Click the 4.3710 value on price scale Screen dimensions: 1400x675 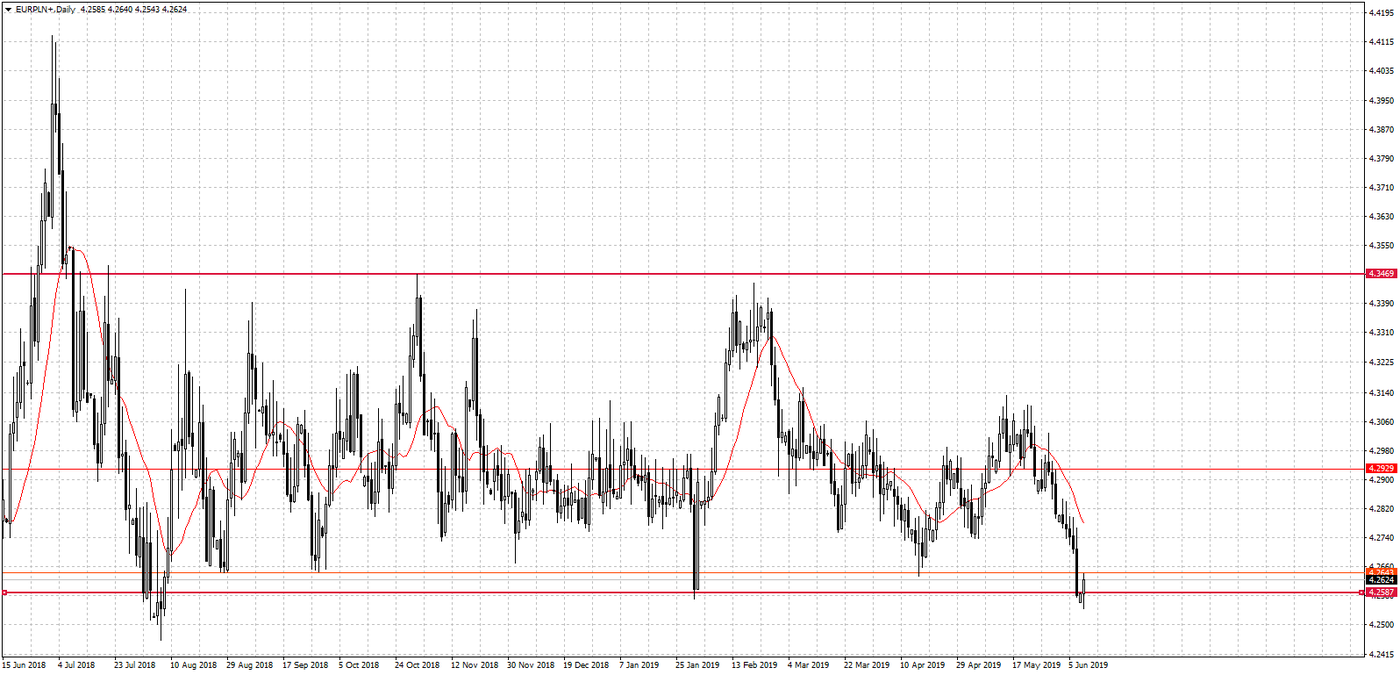1380,187
